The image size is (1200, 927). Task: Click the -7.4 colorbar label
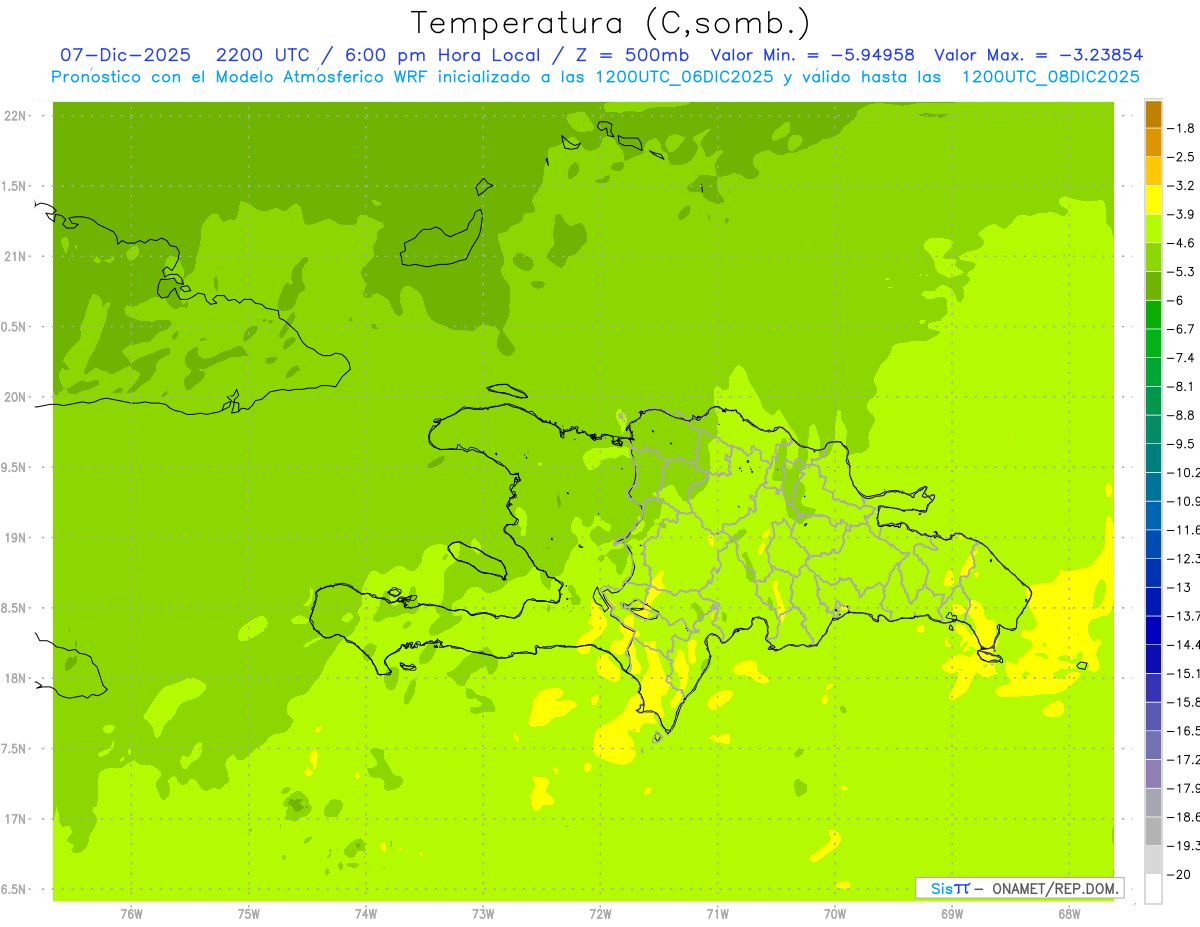pos(1181,358)
